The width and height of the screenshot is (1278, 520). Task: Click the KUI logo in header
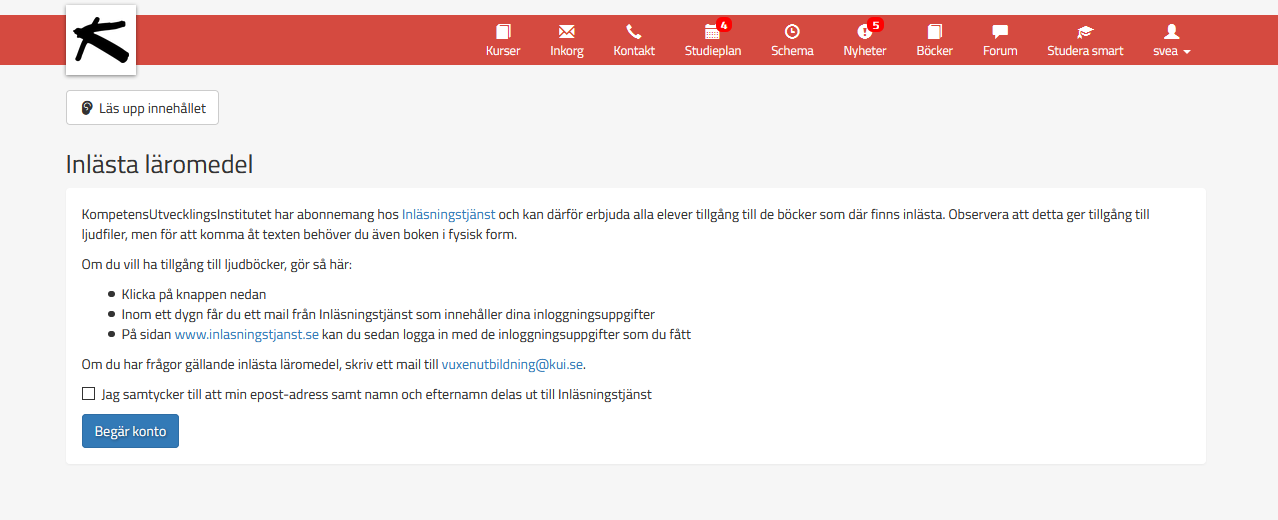pos(101,40)
